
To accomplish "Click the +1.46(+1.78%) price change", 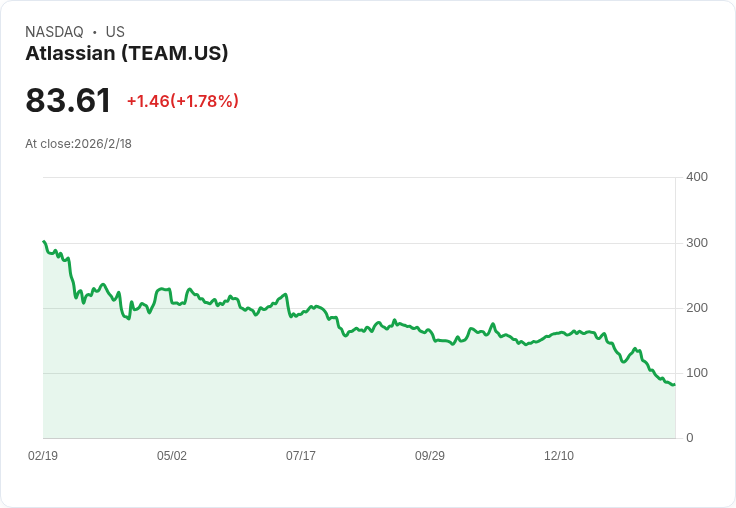I will tap(182, 101).
